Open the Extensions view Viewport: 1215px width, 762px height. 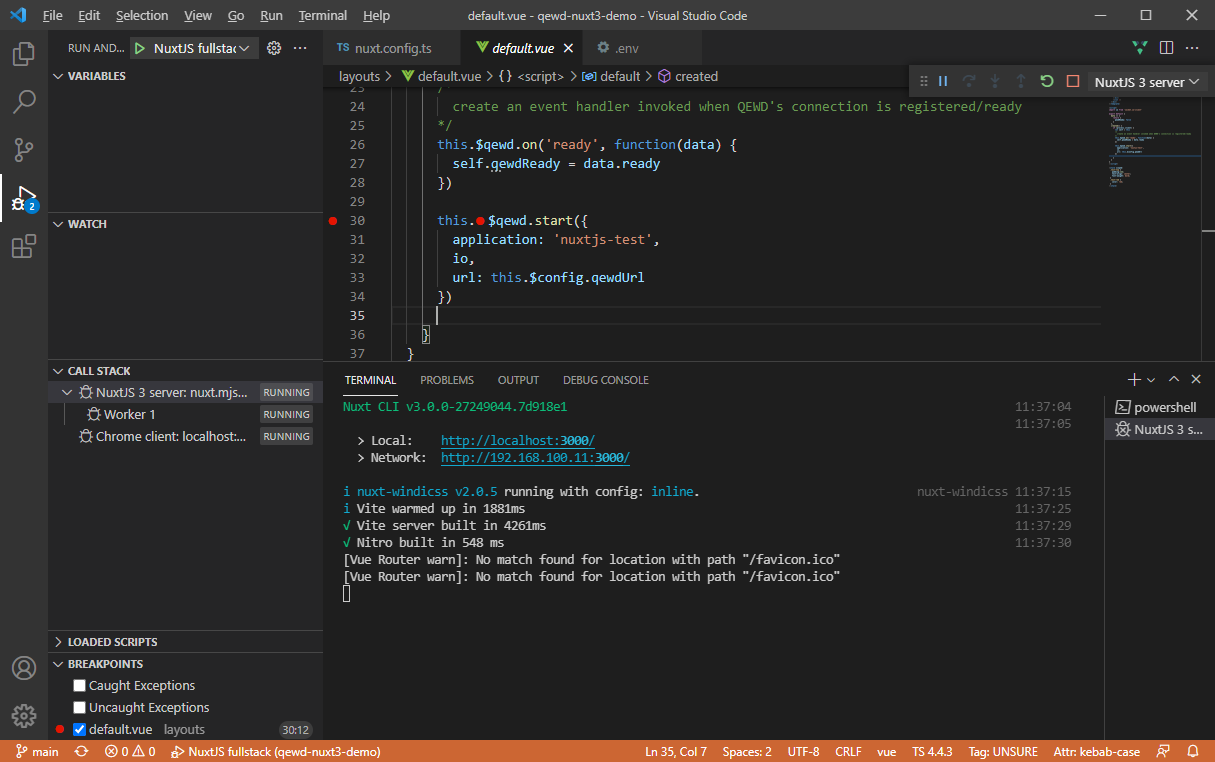point(24,247)
